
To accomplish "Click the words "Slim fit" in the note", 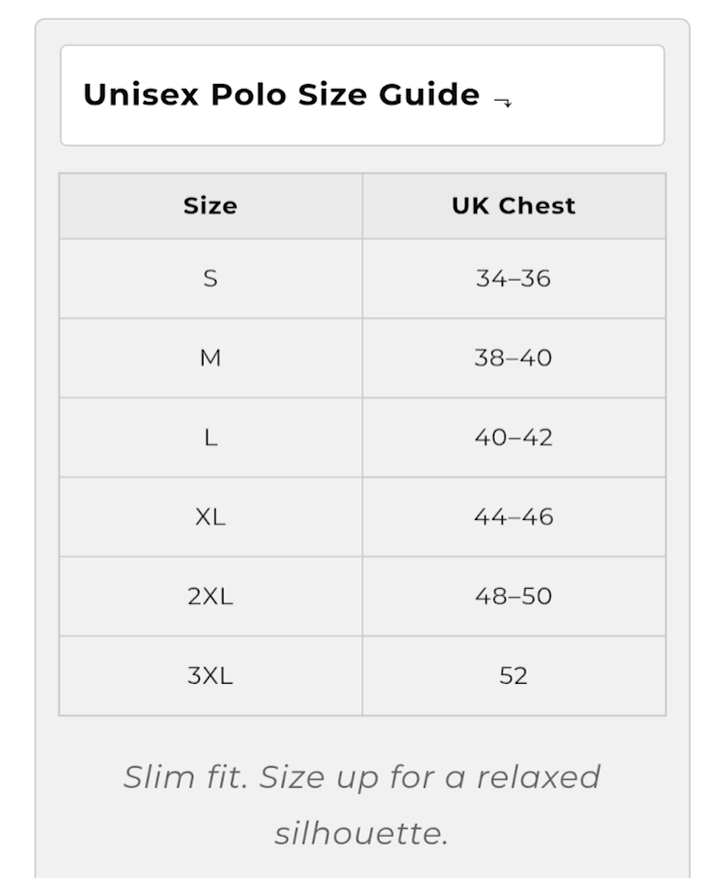I will tap(184, 777).
